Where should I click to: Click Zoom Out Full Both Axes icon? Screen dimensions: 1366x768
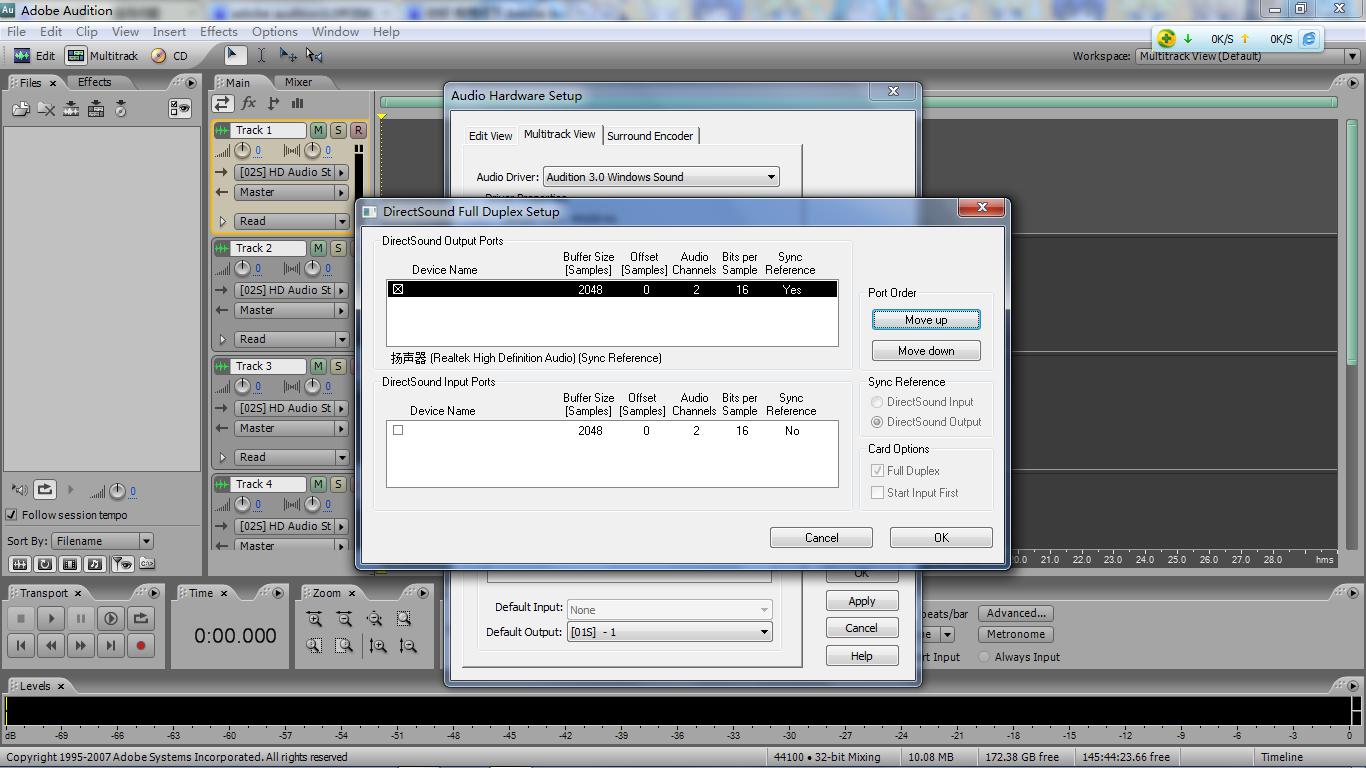pyautogui.click(x=374, y=619)
